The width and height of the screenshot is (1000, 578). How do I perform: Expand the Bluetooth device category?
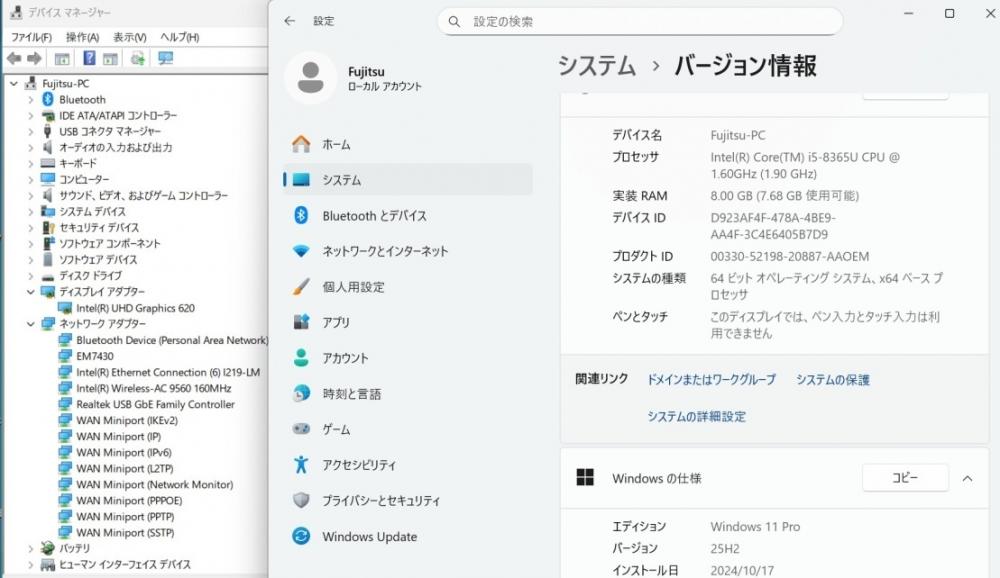pos(31,100)
